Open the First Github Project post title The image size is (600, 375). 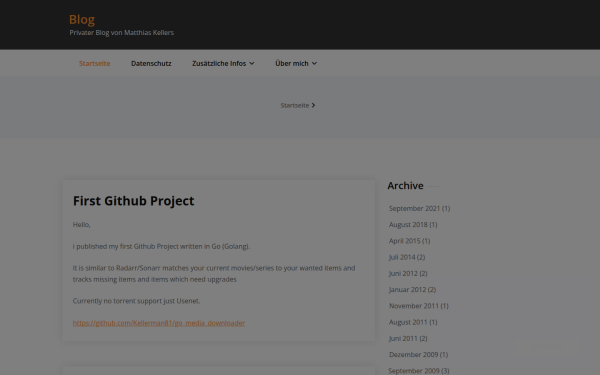click(134, 201)
